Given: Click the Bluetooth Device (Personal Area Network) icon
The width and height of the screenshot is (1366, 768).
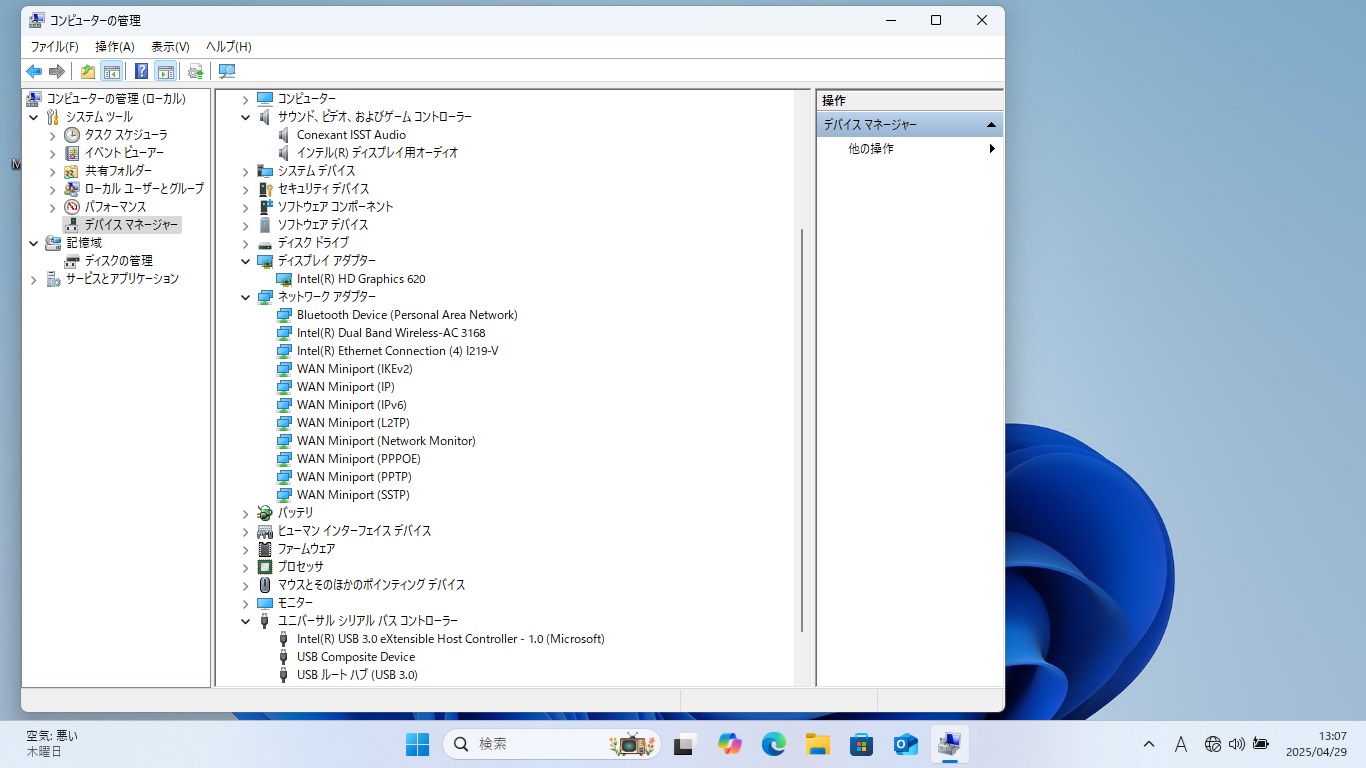Looking at the screenshot, I should point(284,315).
